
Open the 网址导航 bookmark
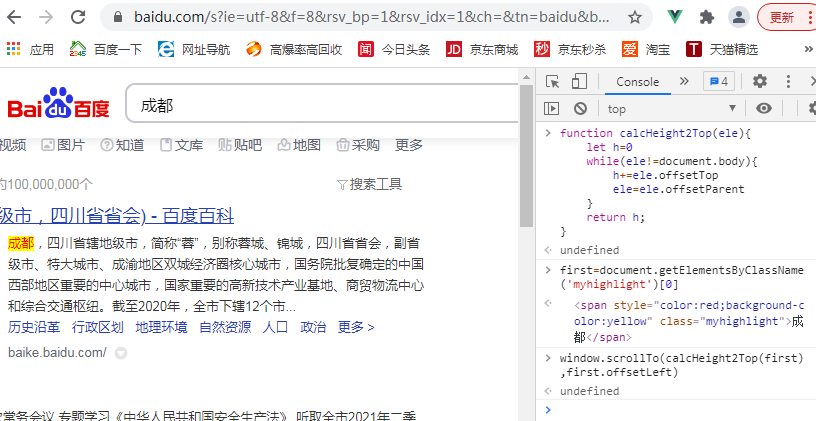point(194,49)
